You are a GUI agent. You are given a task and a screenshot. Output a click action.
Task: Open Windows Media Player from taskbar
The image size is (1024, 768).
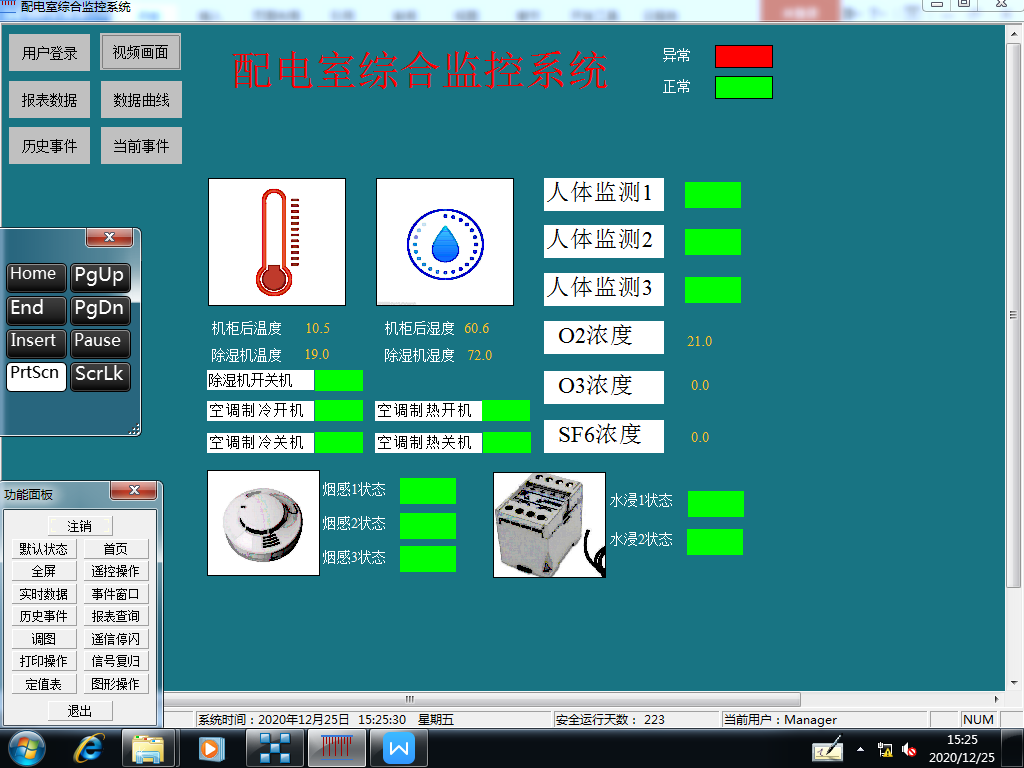pos(210,747)
